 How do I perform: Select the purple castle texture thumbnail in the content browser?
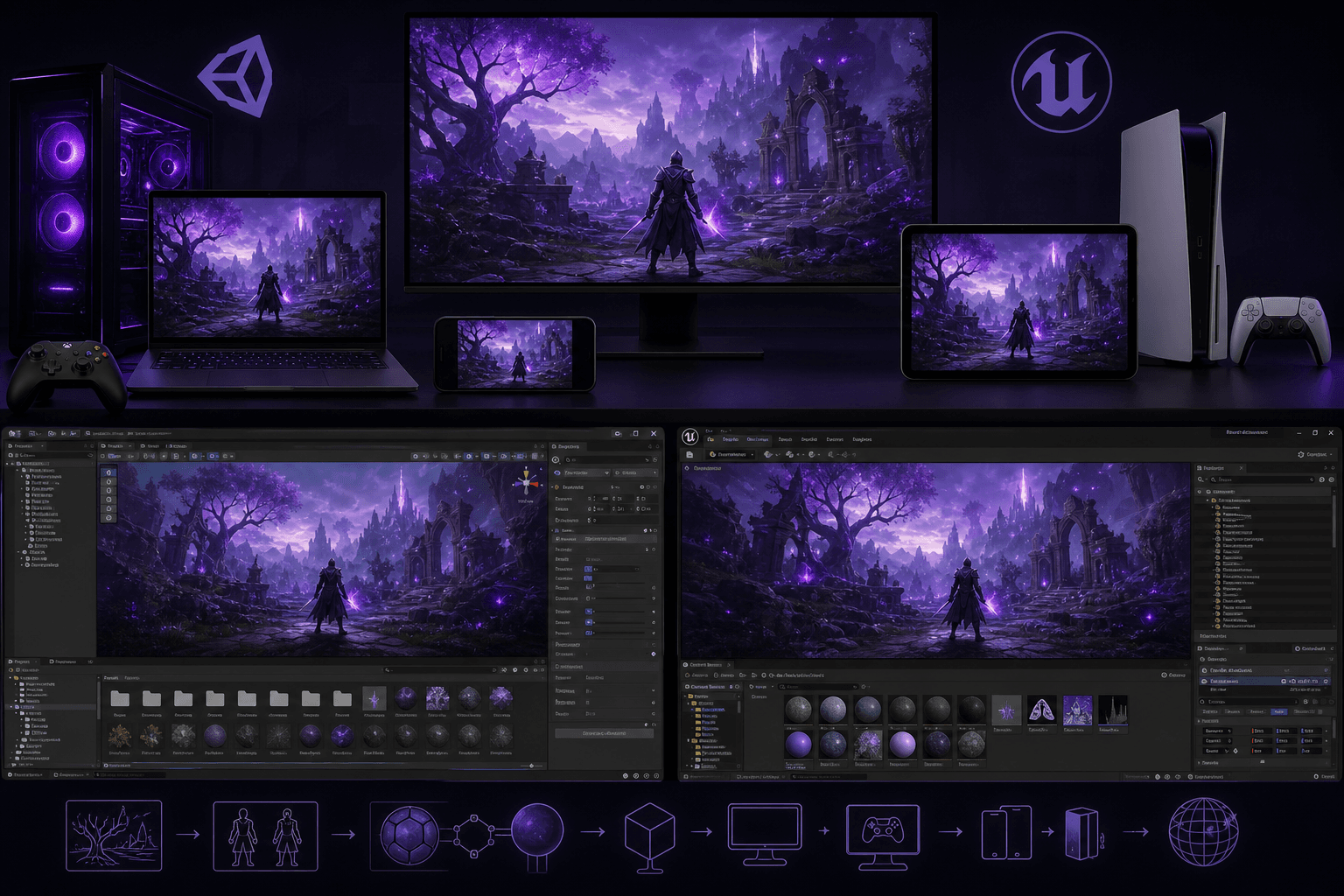click(1077, 710)
